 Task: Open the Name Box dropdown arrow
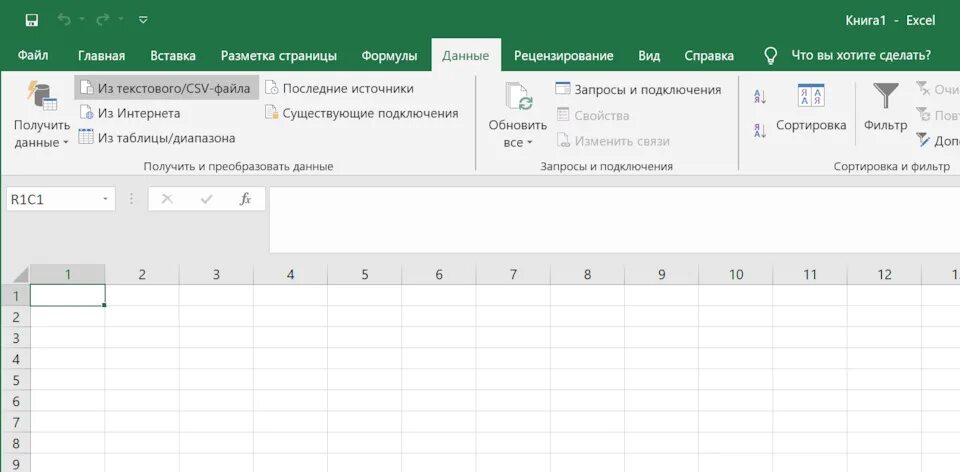point(105,200)
